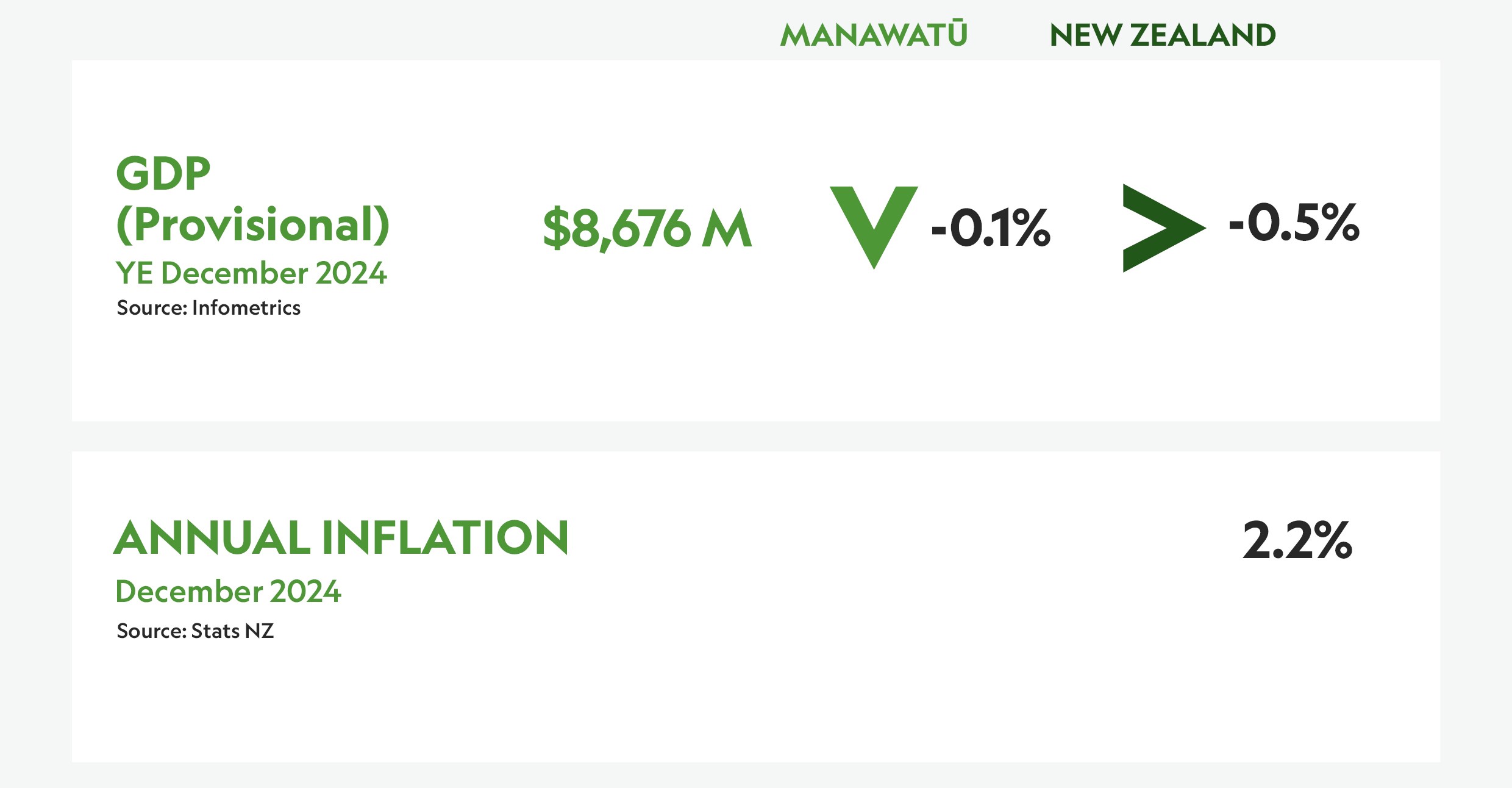
Task: Select the NEW ZEALAND column header
Action: click(x=1163, y=35)
